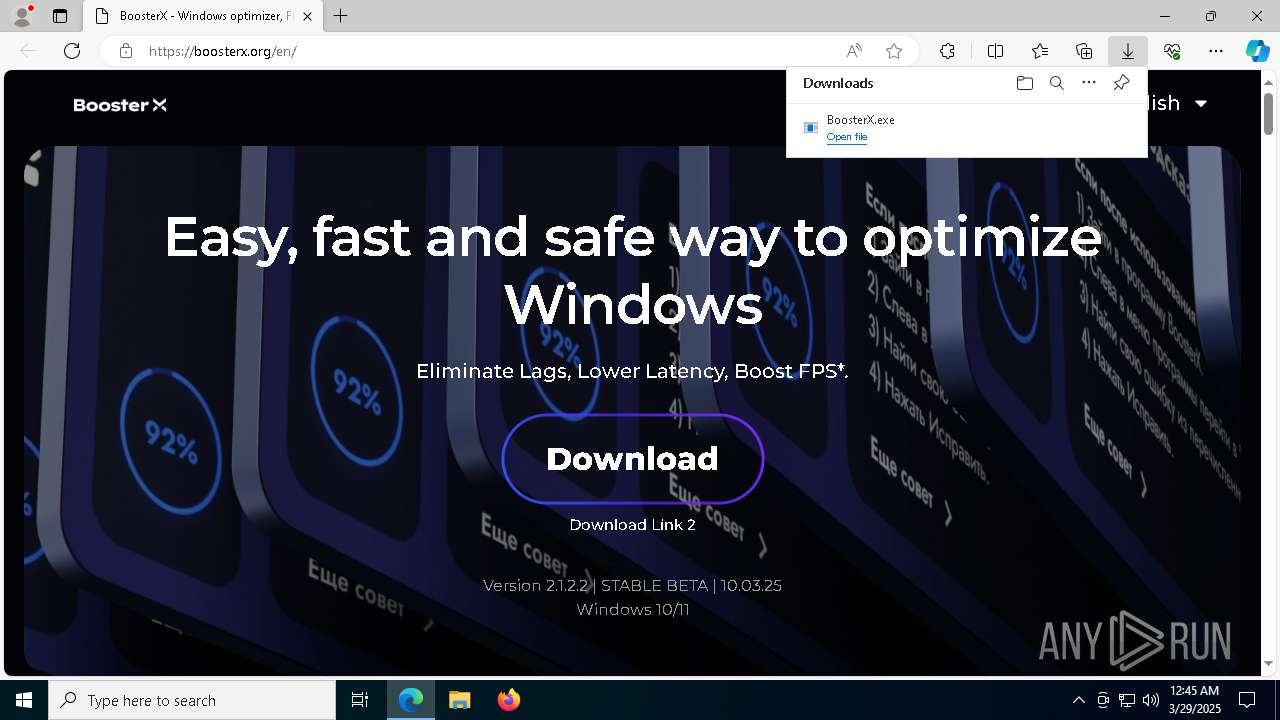Click Microsoft Edge taskbar icon
Viewport: 1280px width, 720px height.
[x=411, y=700]
